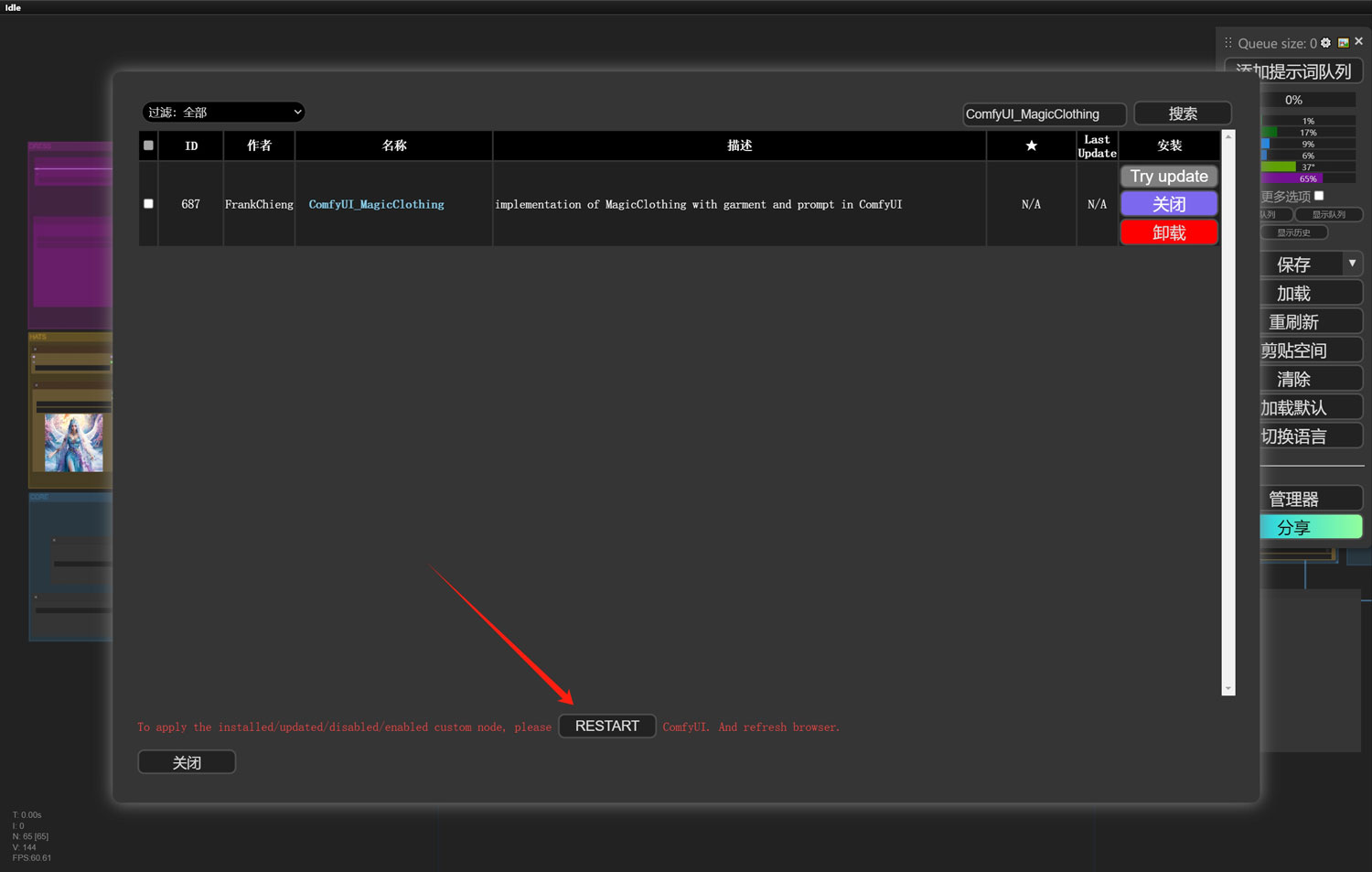Image resolution: width=1372 pixels, height=872 pixels.
Task: Open the 过滤: 全部 filter dropdown
Action: coord(224,112)
